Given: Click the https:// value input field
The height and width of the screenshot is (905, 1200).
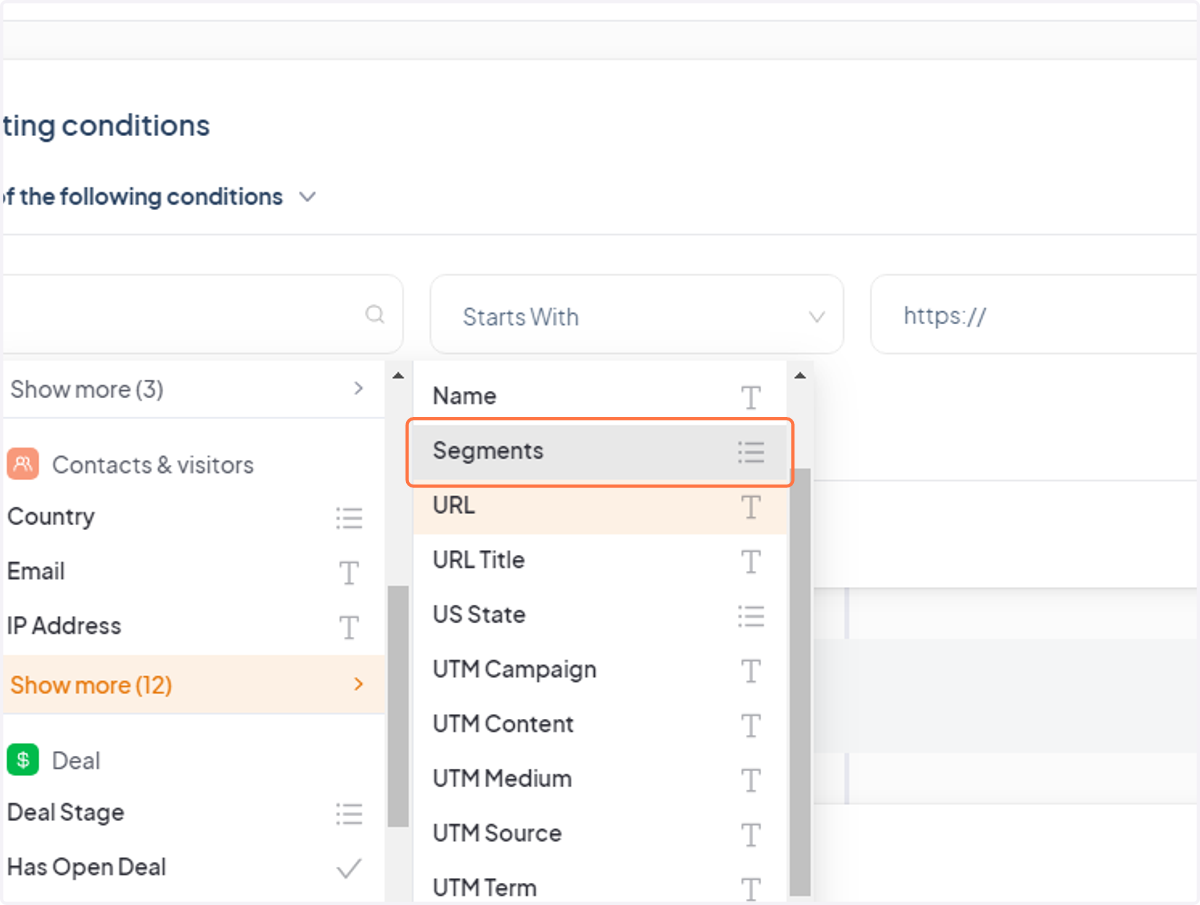Looking at the screenshot, I should tap(1035, 315).
